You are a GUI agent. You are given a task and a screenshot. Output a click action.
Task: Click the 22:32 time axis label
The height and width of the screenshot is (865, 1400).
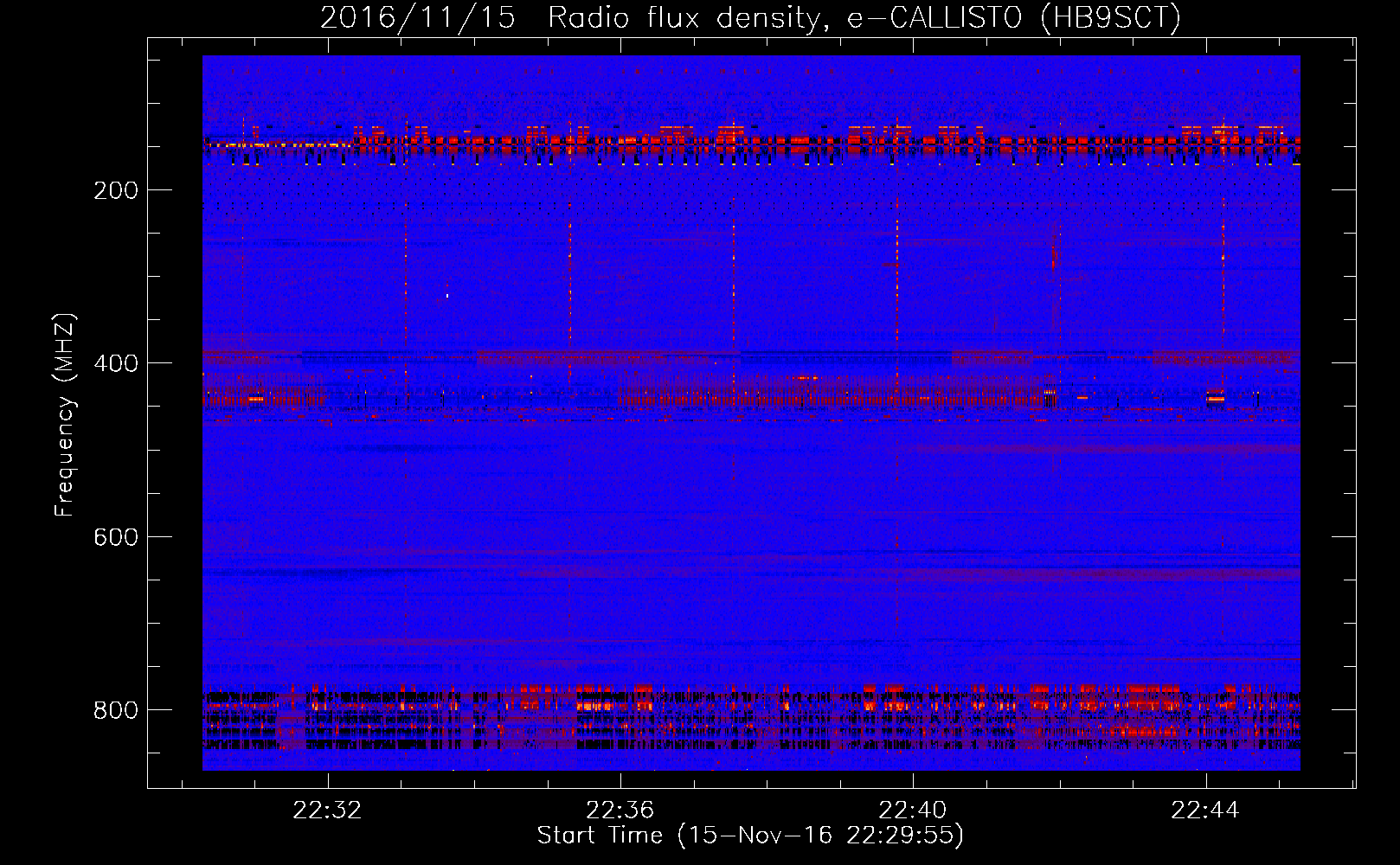327,811
